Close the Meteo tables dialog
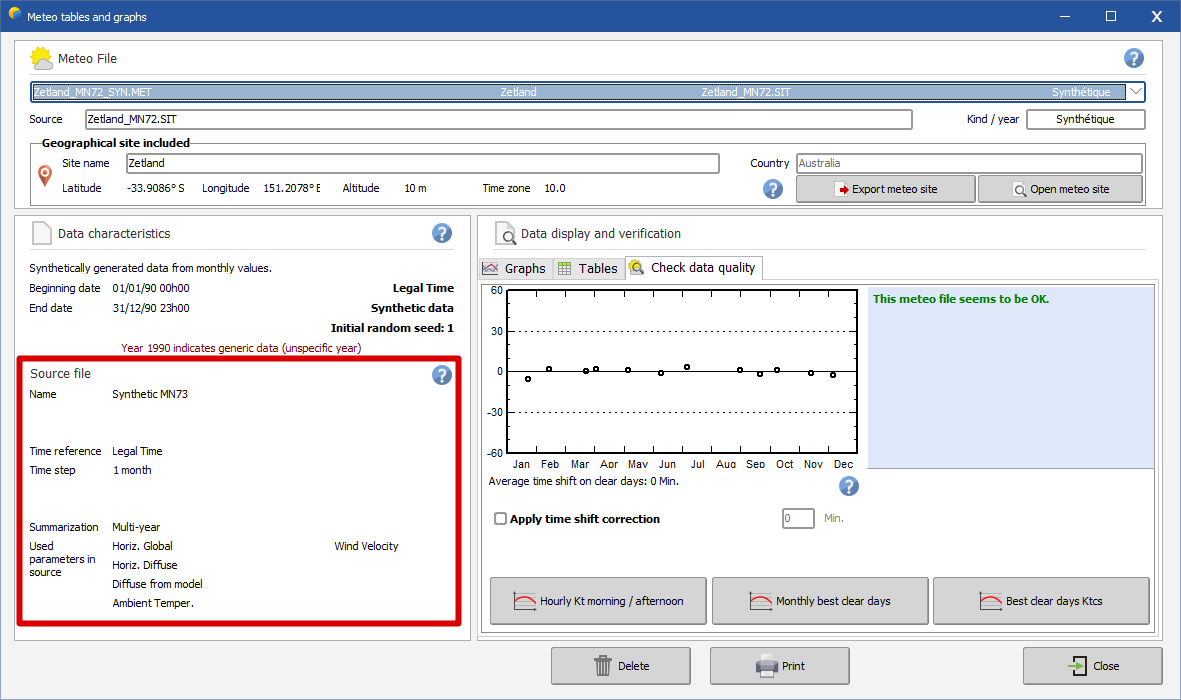Viewport: 1181px width, 700px height. coord(1092,665)
